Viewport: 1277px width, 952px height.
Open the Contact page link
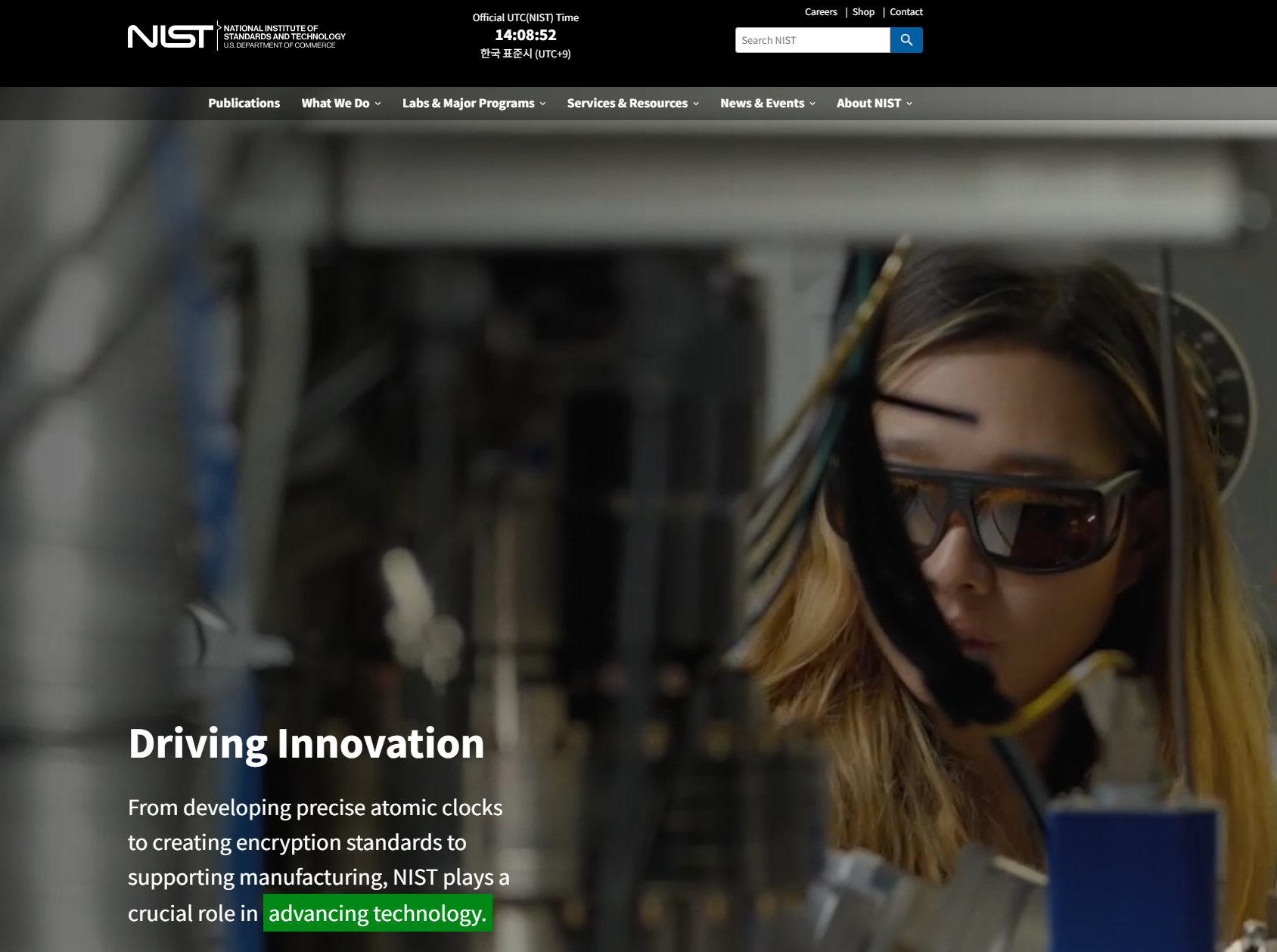click(906, 12)
